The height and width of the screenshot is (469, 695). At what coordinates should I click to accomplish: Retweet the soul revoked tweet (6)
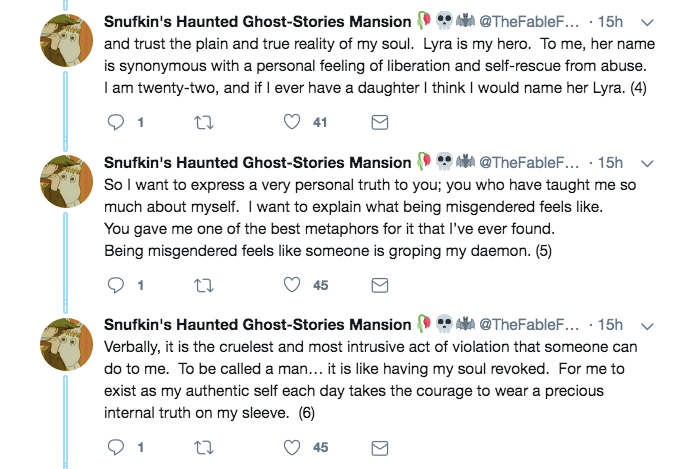pos(203,447)
